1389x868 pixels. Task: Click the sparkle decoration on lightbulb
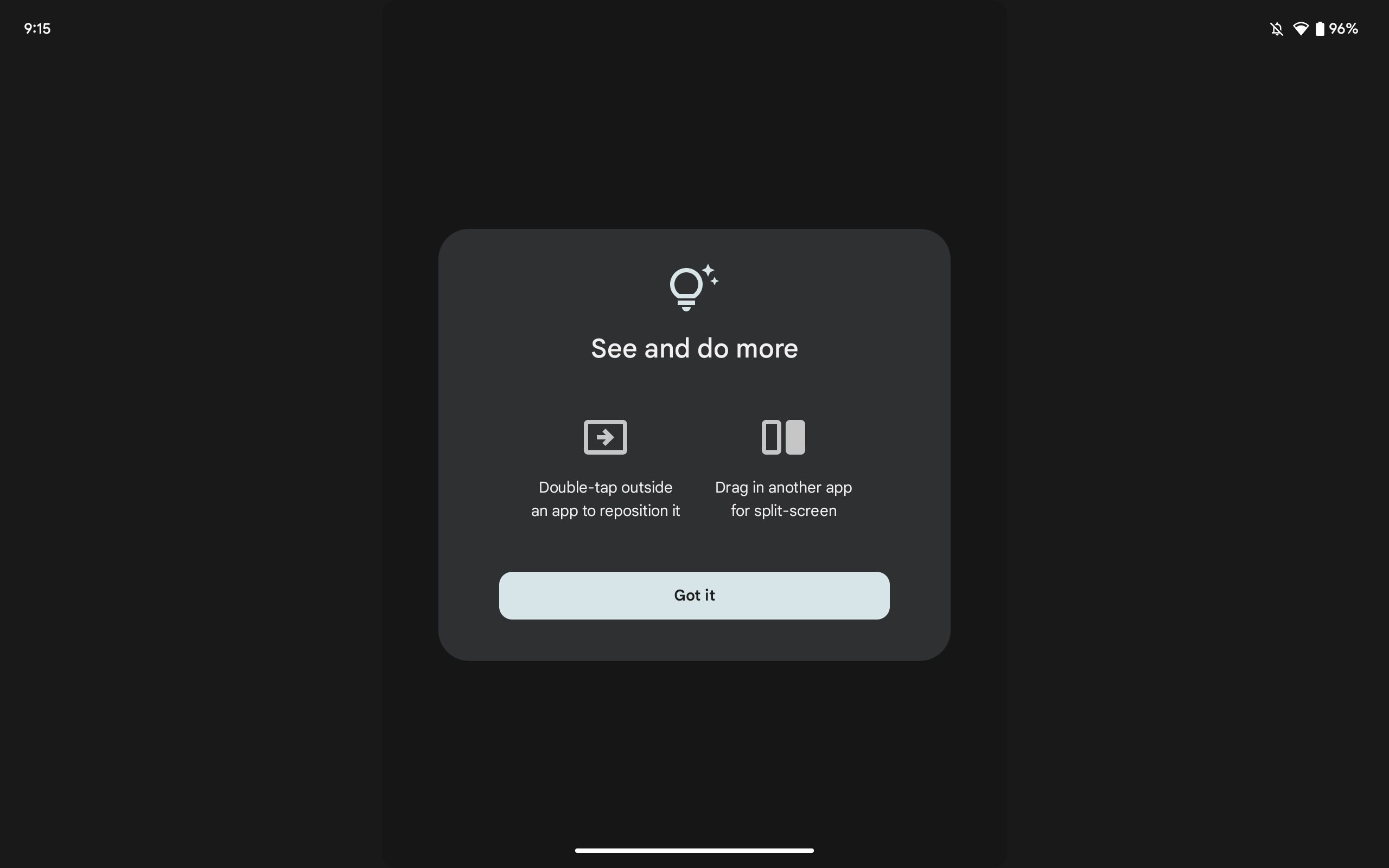point(712,270)
